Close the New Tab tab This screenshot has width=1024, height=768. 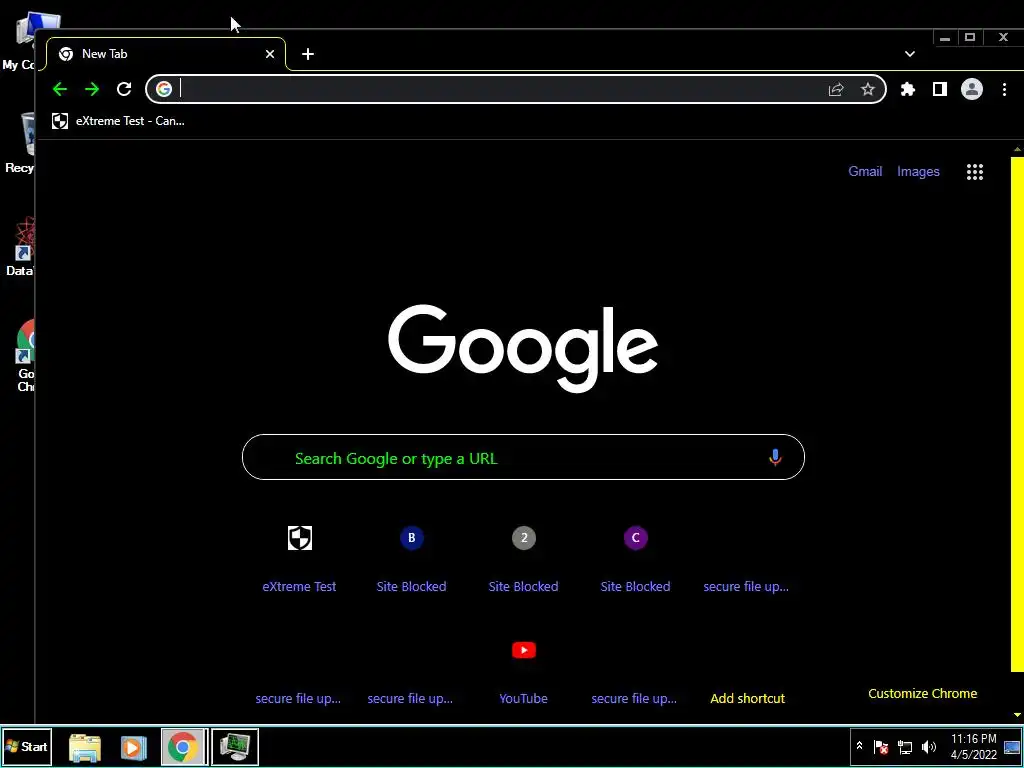(x=270, y=54)
